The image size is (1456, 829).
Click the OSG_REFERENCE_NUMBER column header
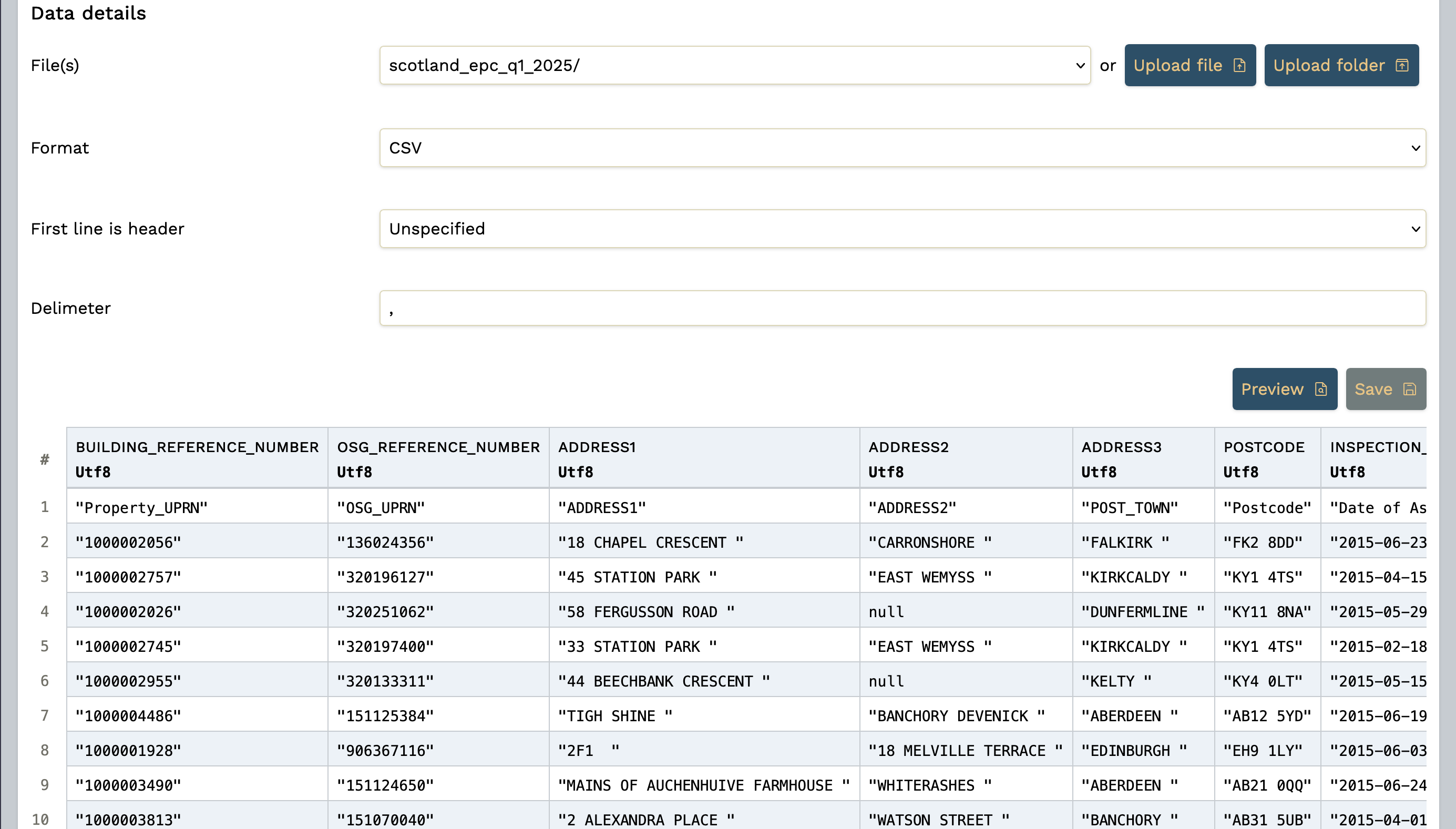pyautogui.click(x=438, y=447)
